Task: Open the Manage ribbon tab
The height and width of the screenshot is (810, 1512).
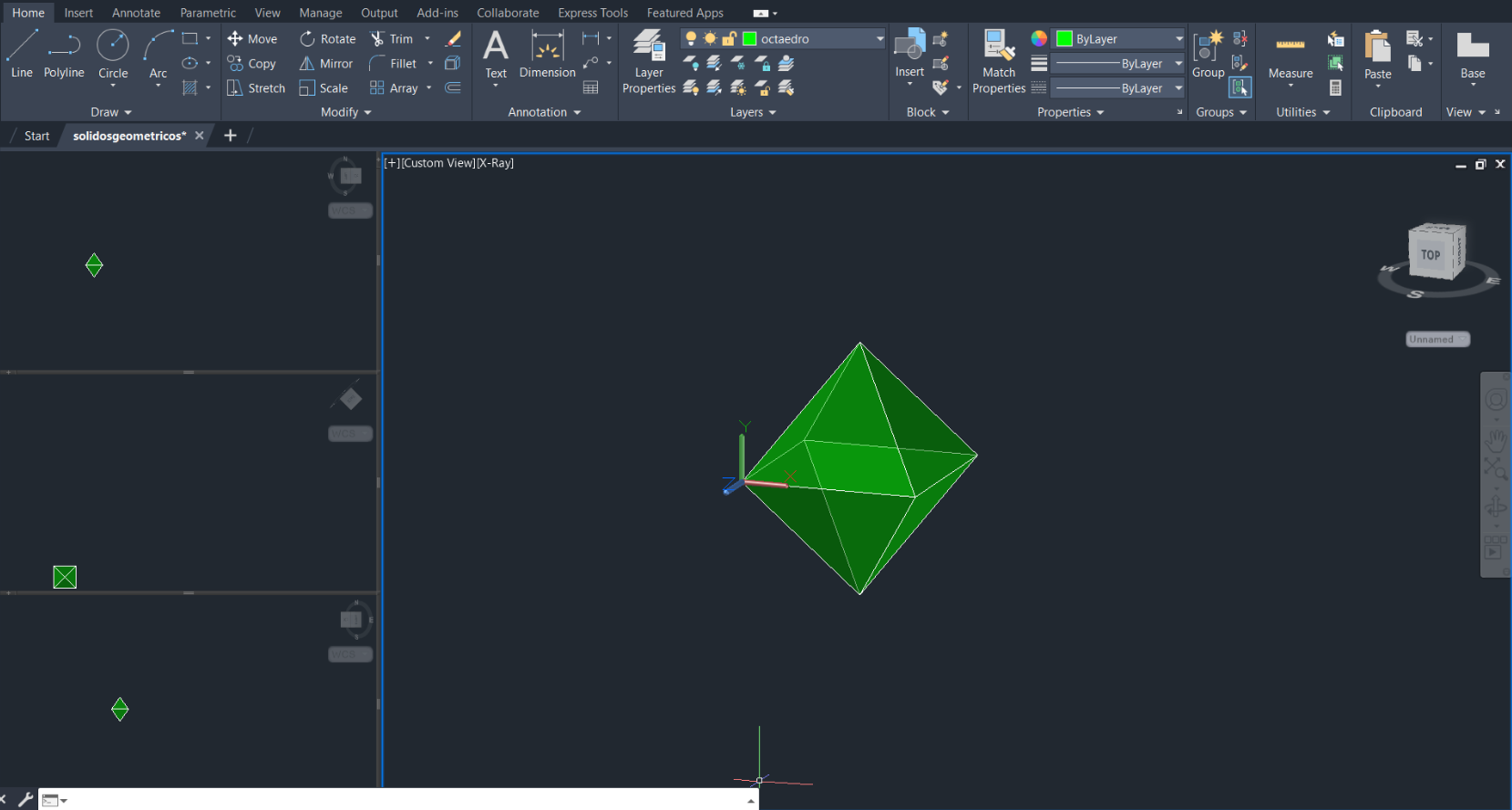Action: [x=321, y=13]
